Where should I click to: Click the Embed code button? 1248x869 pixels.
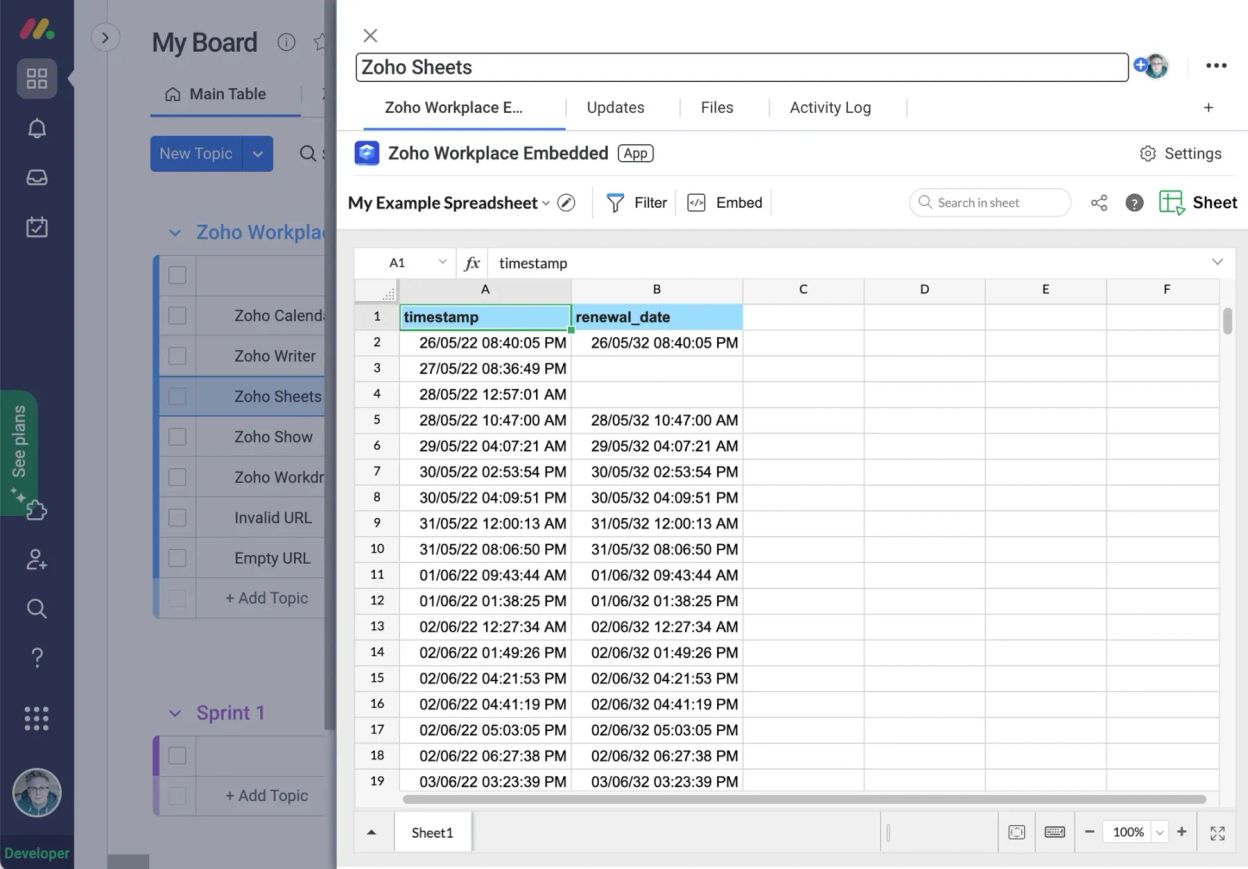coord(725,203)
